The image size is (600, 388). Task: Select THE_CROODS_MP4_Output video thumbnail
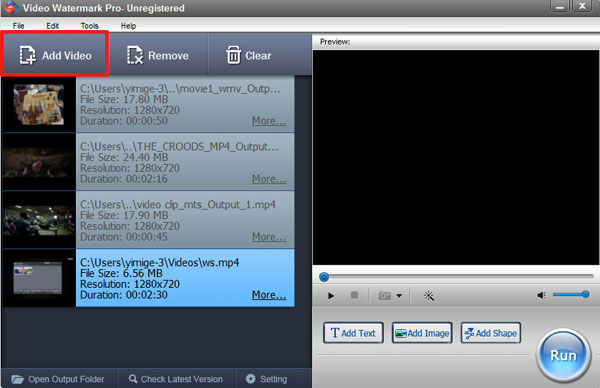[x=39, y=162]
